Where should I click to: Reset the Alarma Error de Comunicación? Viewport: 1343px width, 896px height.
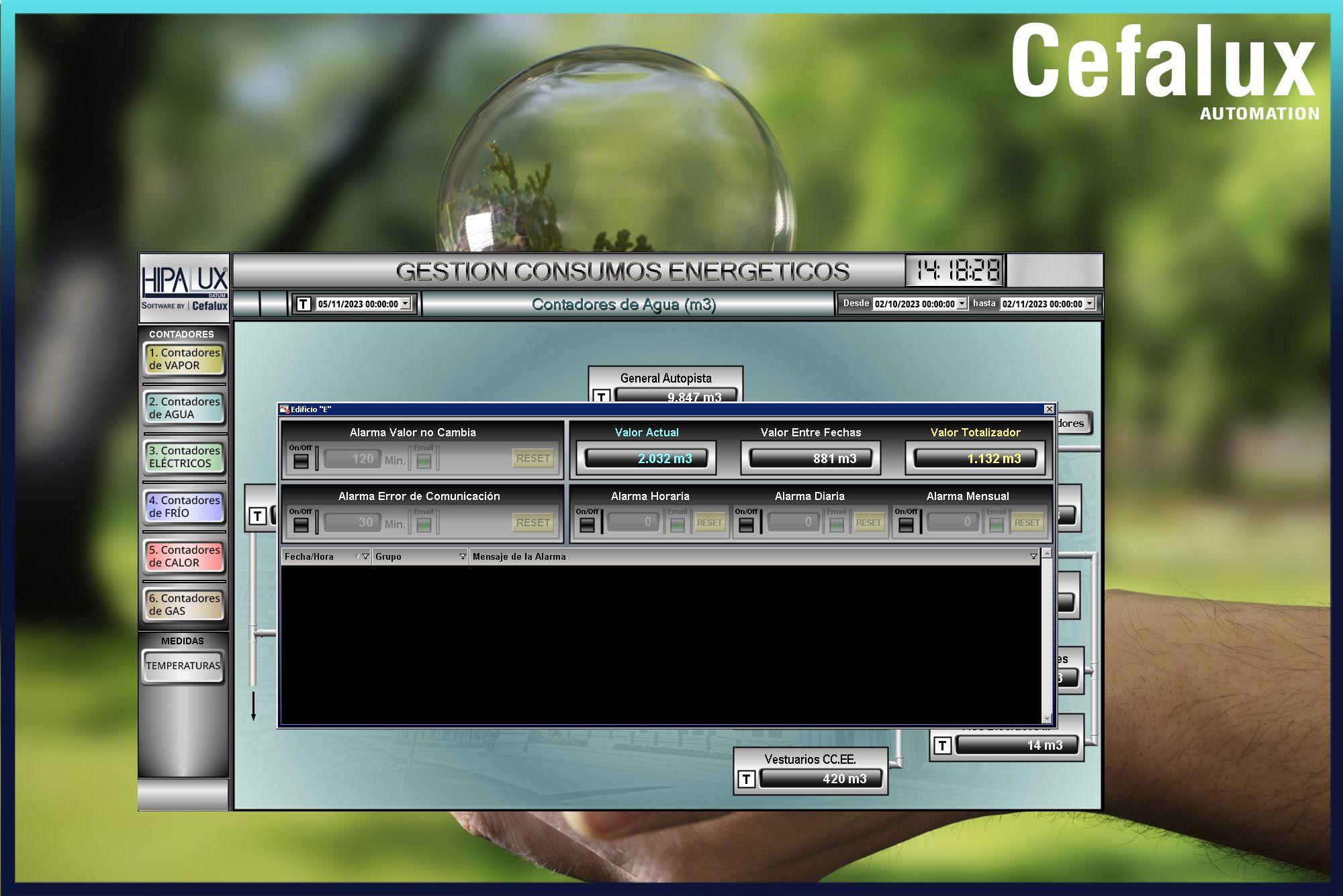tap(533, 523)
